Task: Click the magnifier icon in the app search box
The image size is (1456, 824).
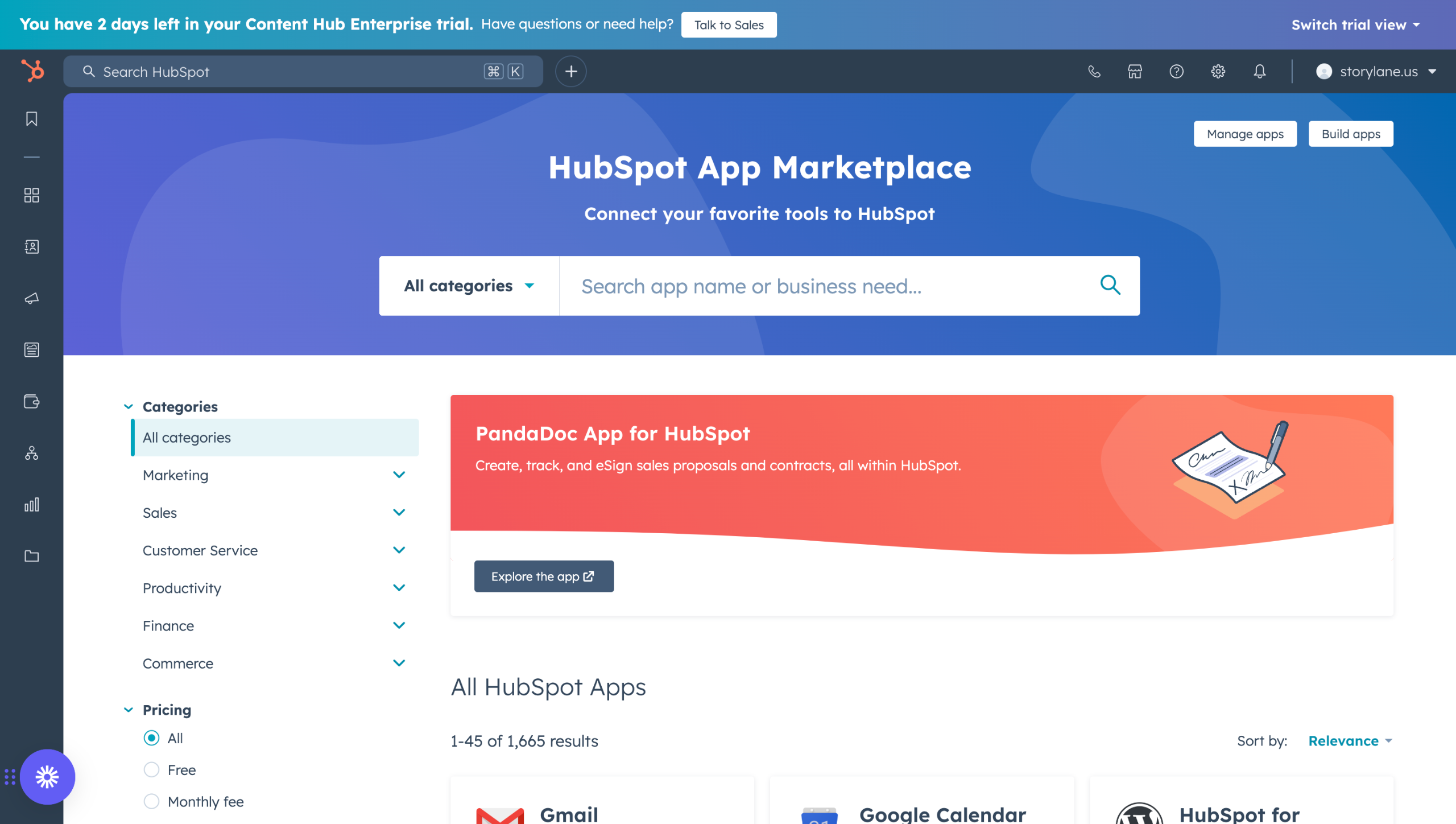Action: tap(1110, 285)
